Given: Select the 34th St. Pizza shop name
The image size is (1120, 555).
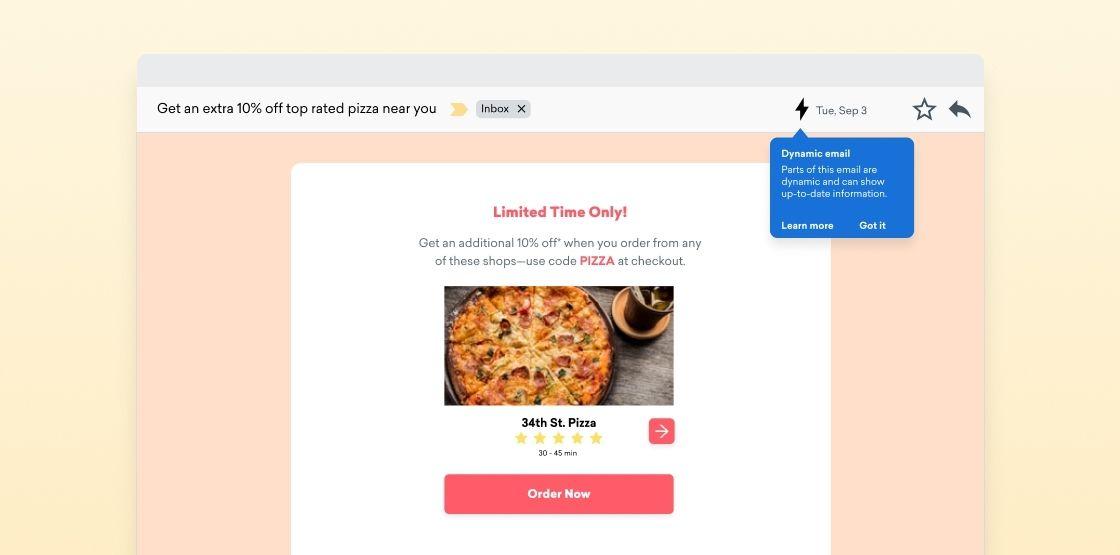Looking at the screenshot, I should (x=558, y=422).
